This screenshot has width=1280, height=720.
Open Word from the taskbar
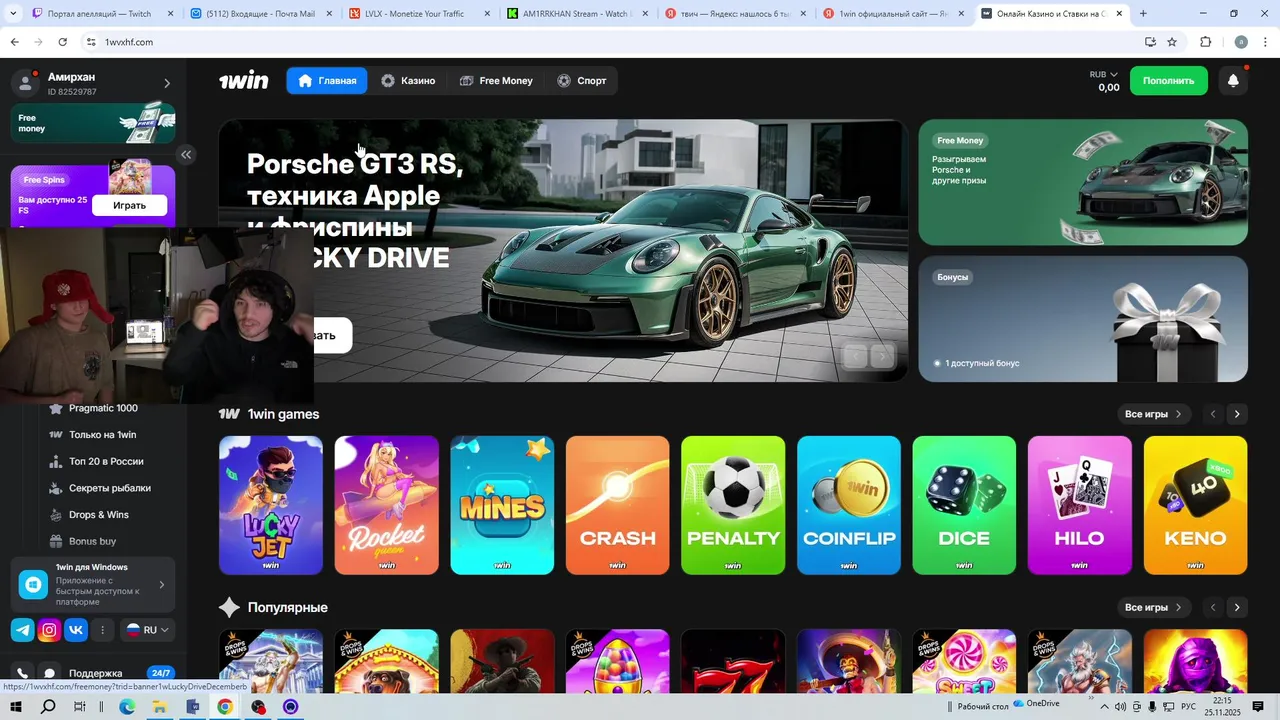(193, 707)
